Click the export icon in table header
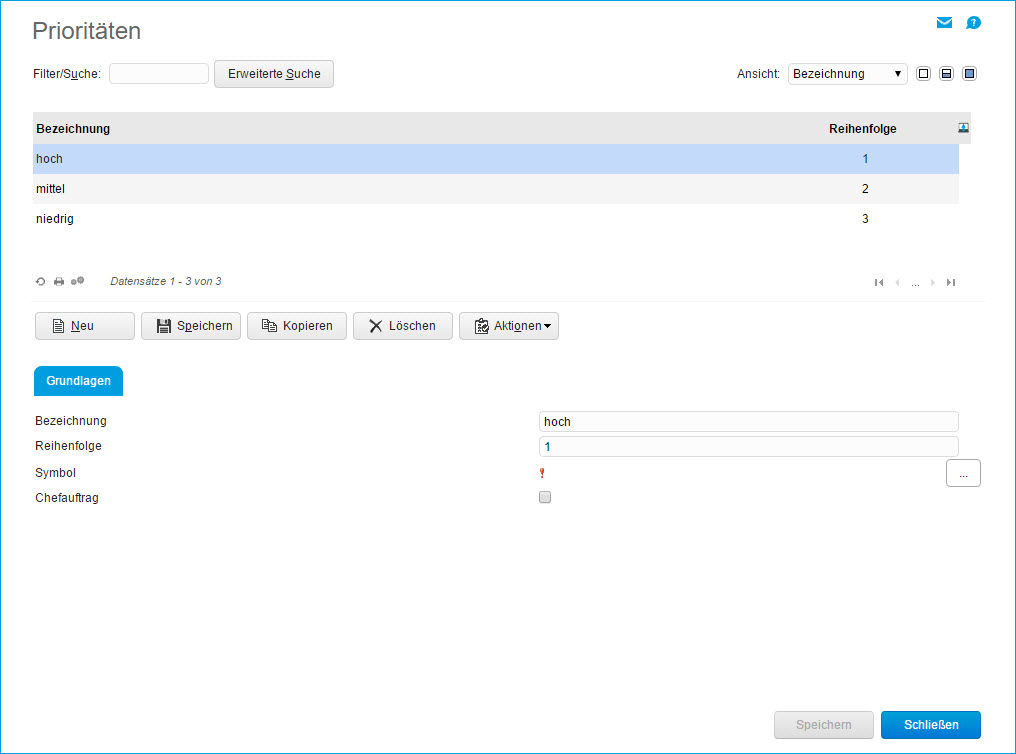Screen dimensions: 1016x754 [x=964, y=128]
